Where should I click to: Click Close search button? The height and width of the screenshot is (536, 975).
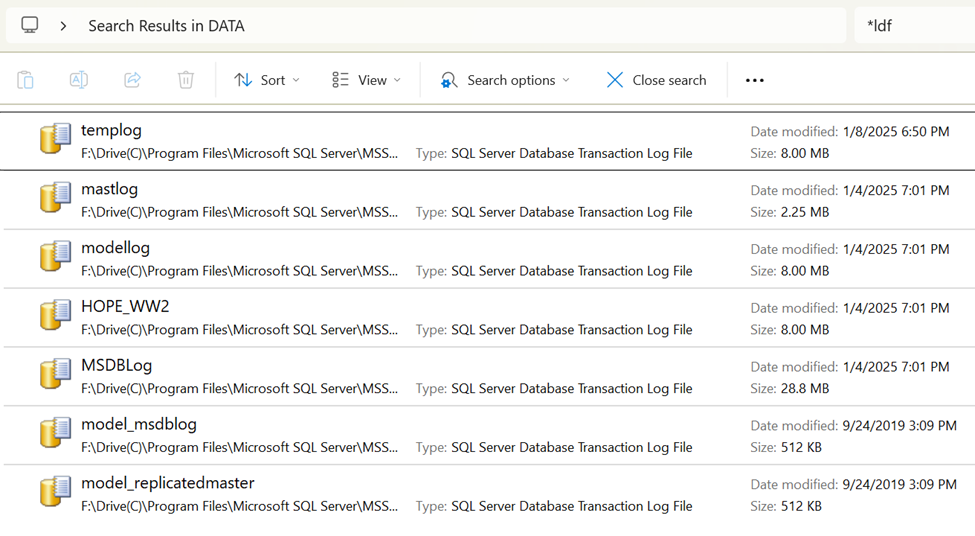tap(656, 80)
